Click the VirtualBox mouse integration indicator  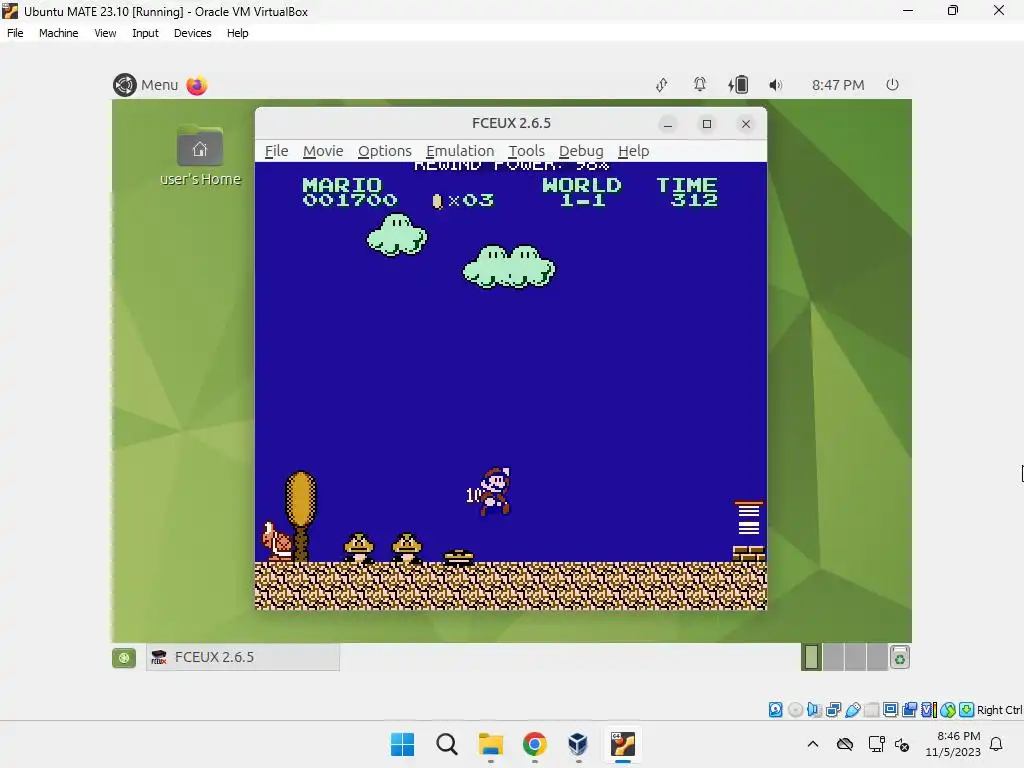[948, 710]
